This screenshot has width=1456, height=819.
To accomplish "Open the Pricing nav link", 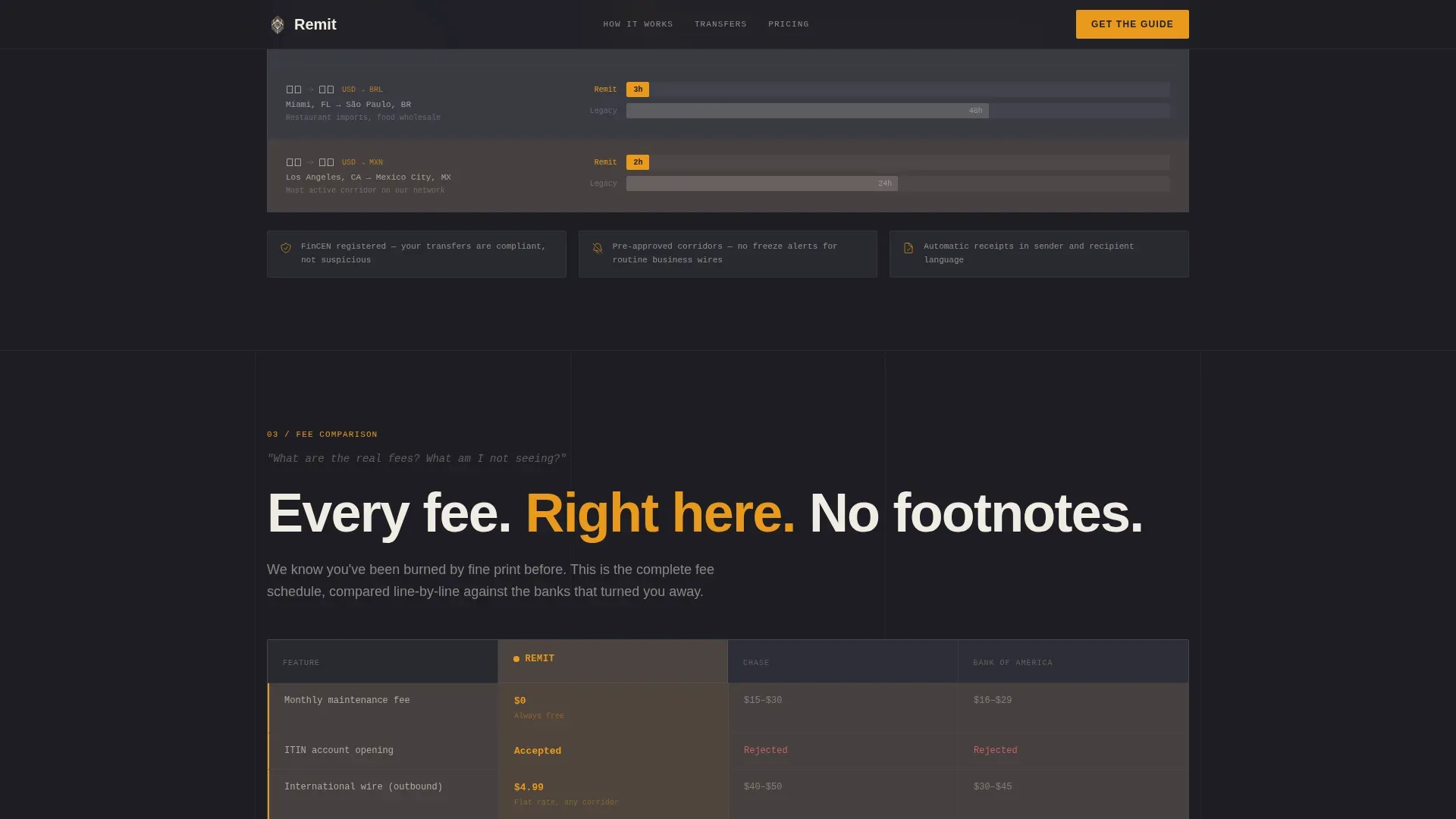I will point(789,24).
